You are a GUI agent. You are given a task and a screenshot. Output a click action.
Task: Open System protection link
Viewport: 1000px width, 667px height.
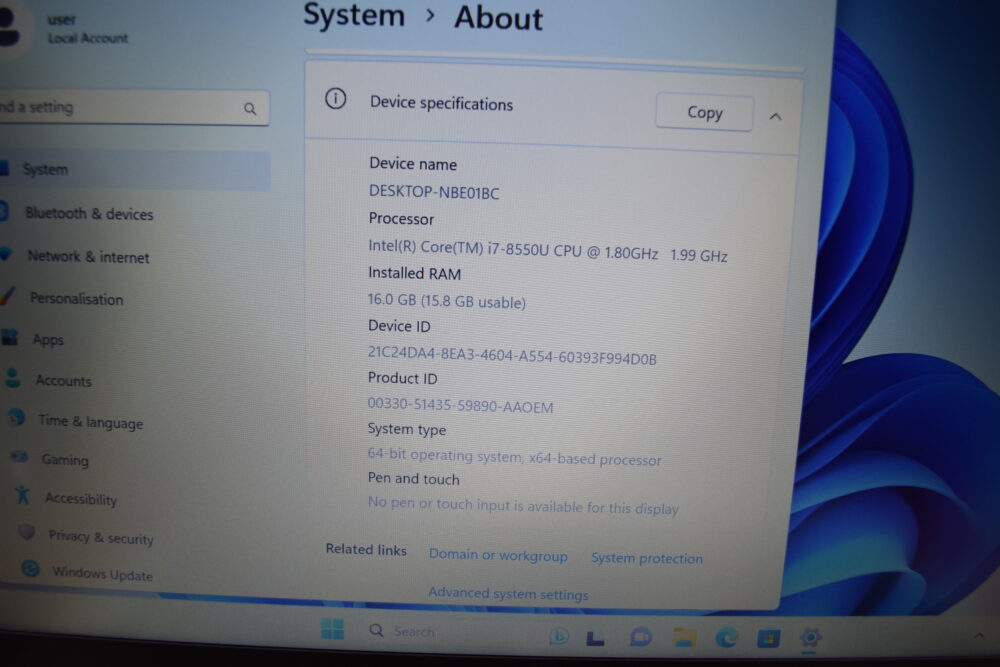click(647, 558)
